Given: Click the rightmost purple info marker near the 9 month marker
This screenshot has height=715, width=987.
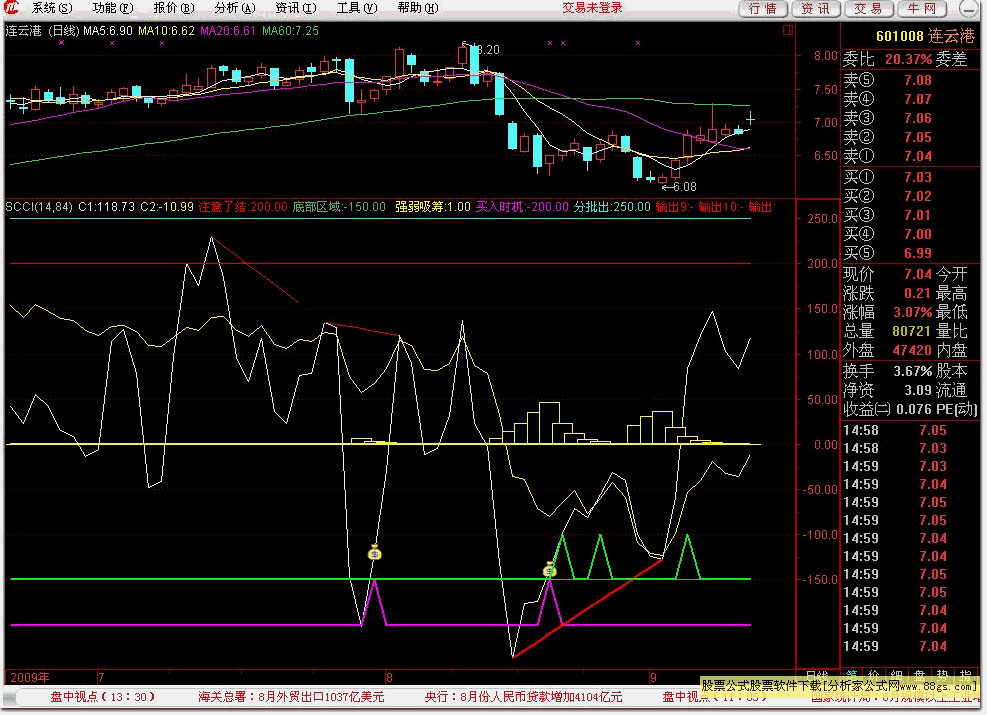Looking at the screenshot, I should (638, 43).
